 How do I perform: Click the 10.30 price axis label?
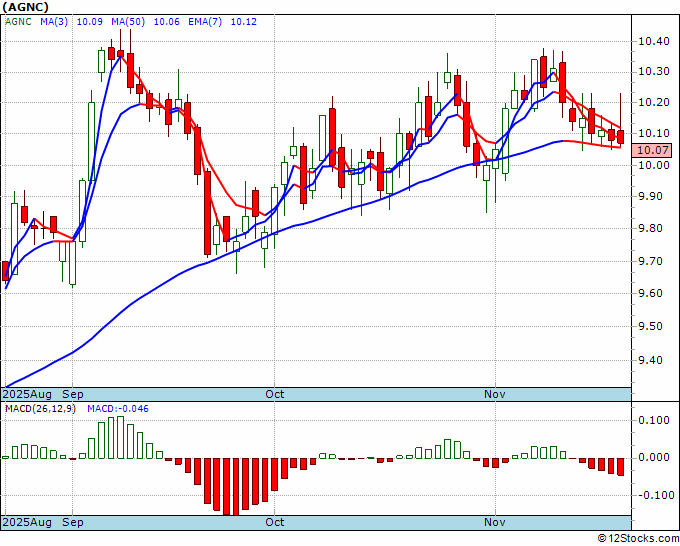tap(654, 72)
